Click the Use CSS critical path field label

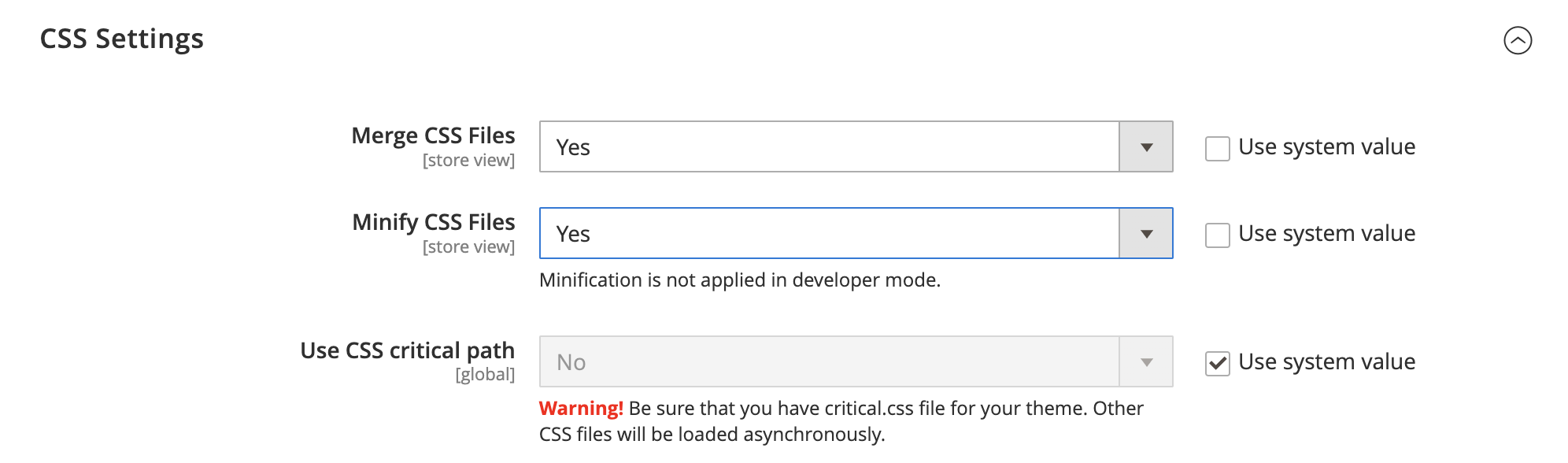(x=407, y=351)
